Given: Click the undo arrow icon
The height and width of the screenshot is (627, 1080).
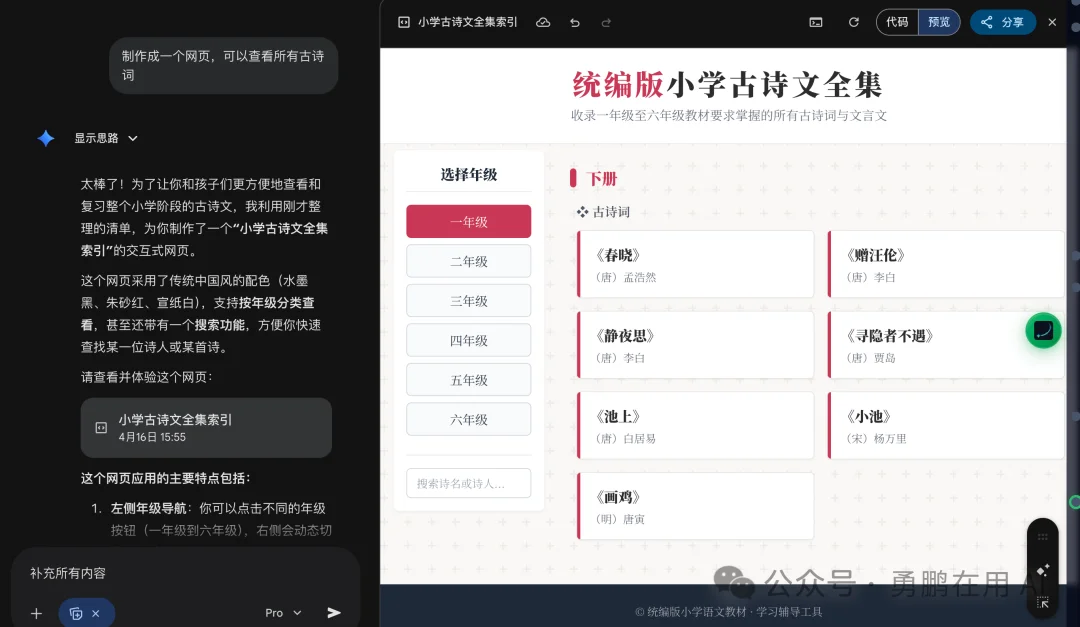Looking at the screenshot, I should point(575,21).
